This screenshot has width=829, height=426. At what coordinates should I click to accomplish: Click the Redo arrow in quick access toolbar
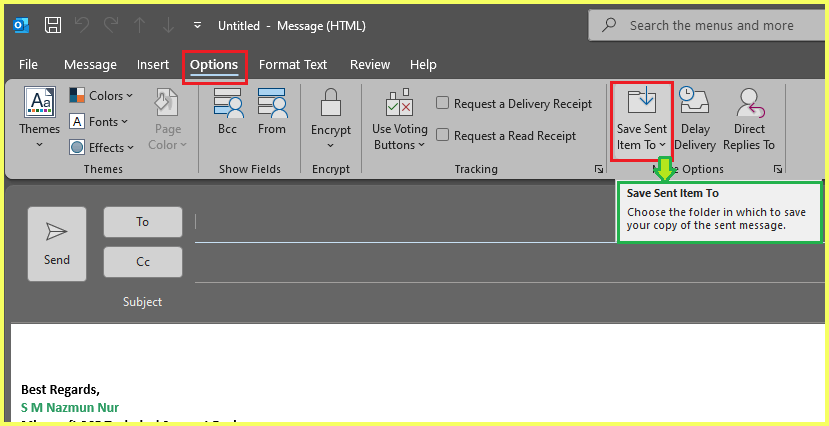[x=110, y=25]
